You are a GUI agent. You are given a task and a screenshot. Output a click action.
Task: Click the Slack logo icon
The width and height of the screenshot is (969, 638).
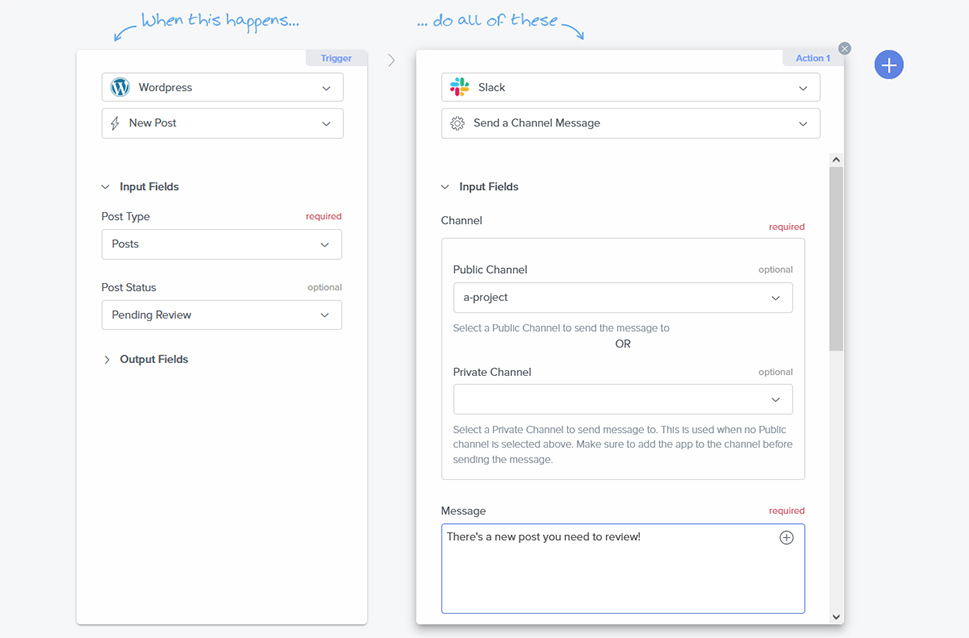(x=459, y=87)
